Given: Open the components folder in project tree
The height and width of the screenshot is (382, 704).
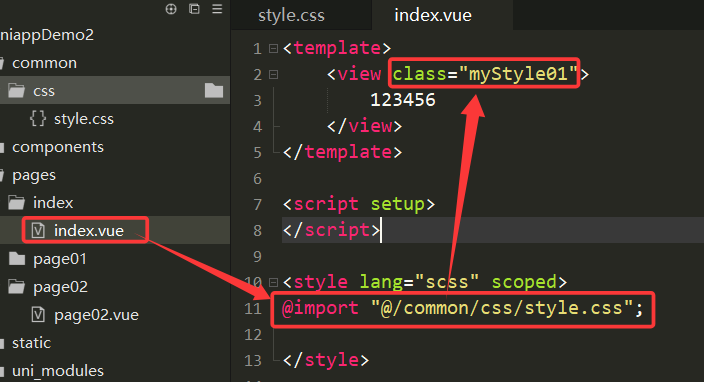Looking at the screenshot, I should 57,147.
